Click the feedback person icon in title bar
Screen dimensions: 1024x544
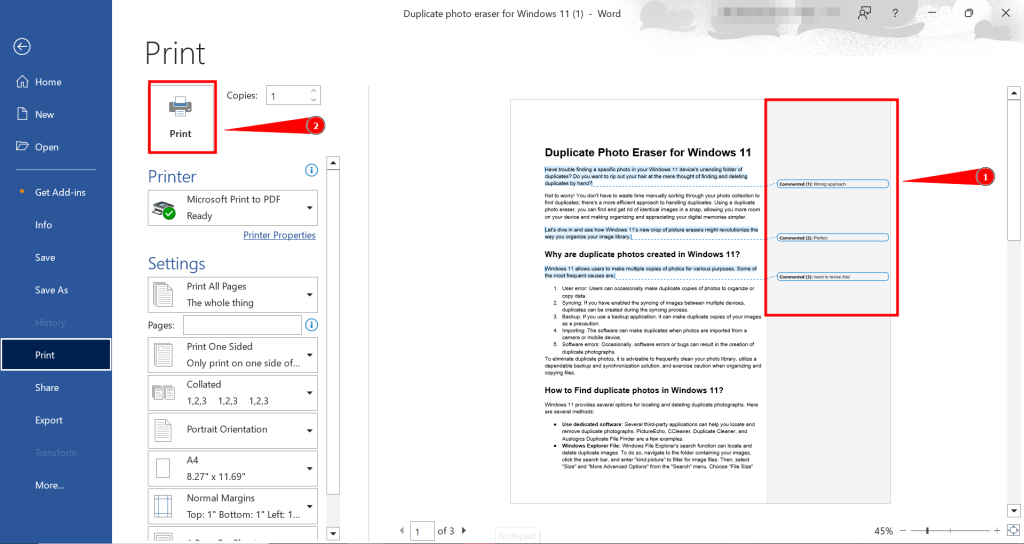coord(865,13)
